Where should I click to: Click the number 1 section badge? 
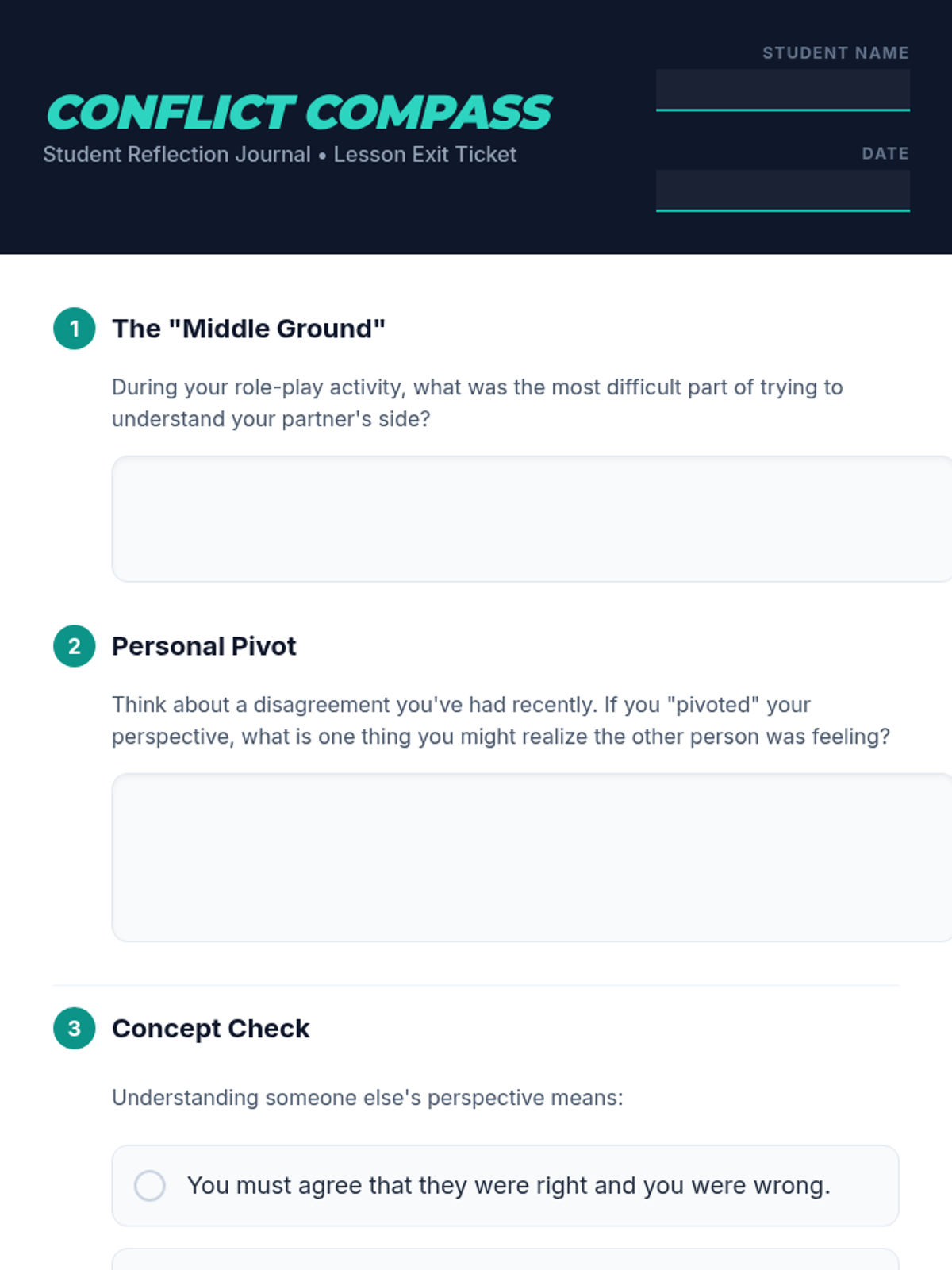[75, 329]
